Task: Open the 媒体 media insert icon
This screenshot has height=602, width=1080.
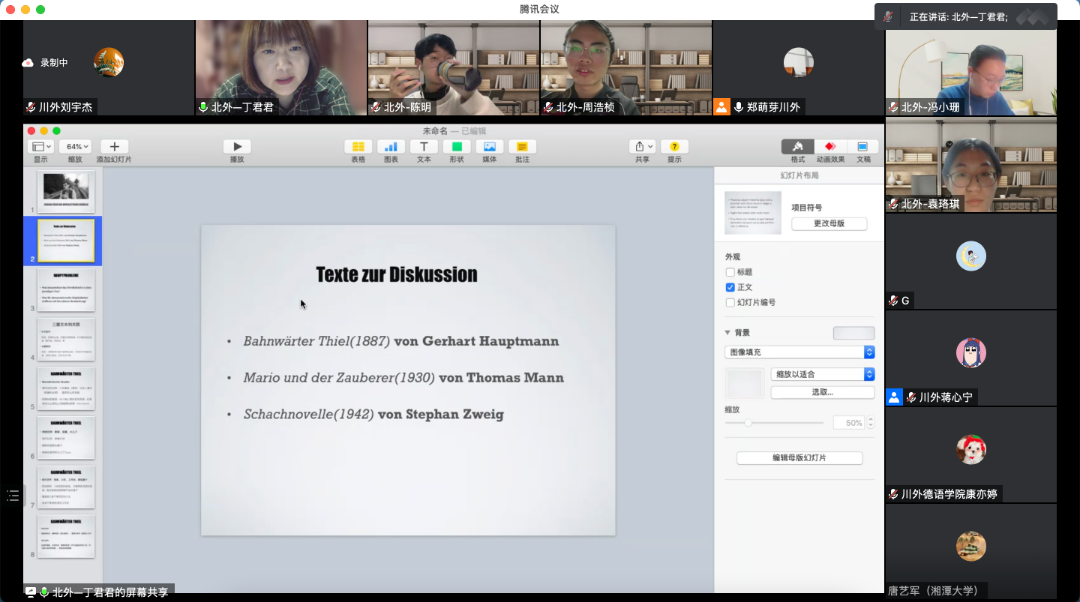Action: pos(489,147)
